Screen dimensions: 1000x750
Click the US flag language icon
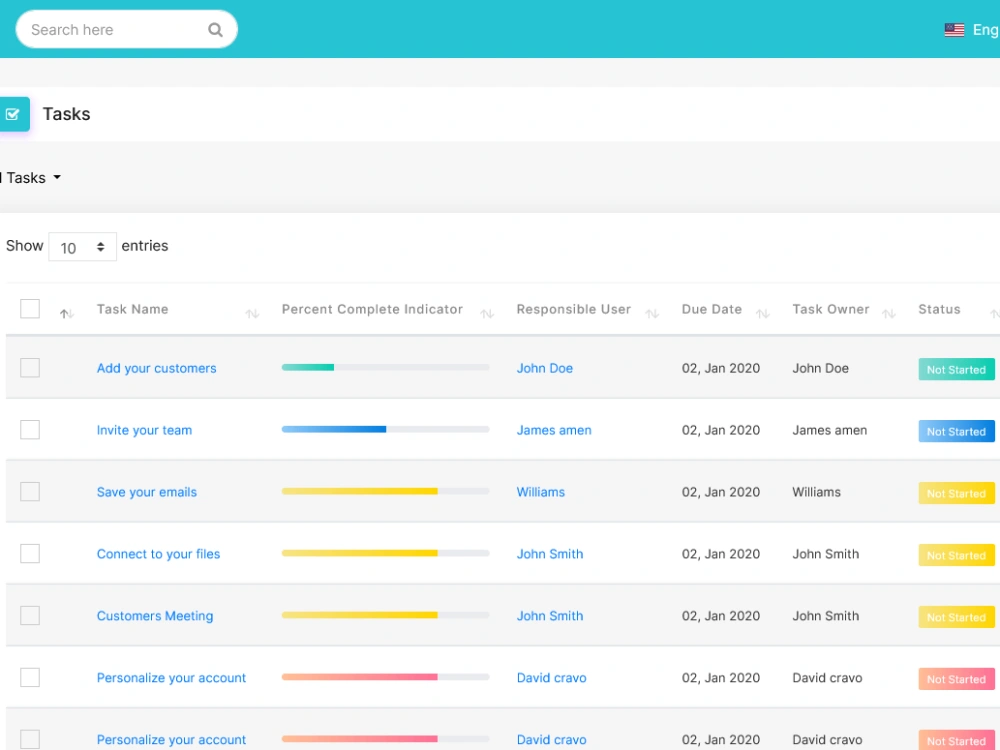(954, 30)
